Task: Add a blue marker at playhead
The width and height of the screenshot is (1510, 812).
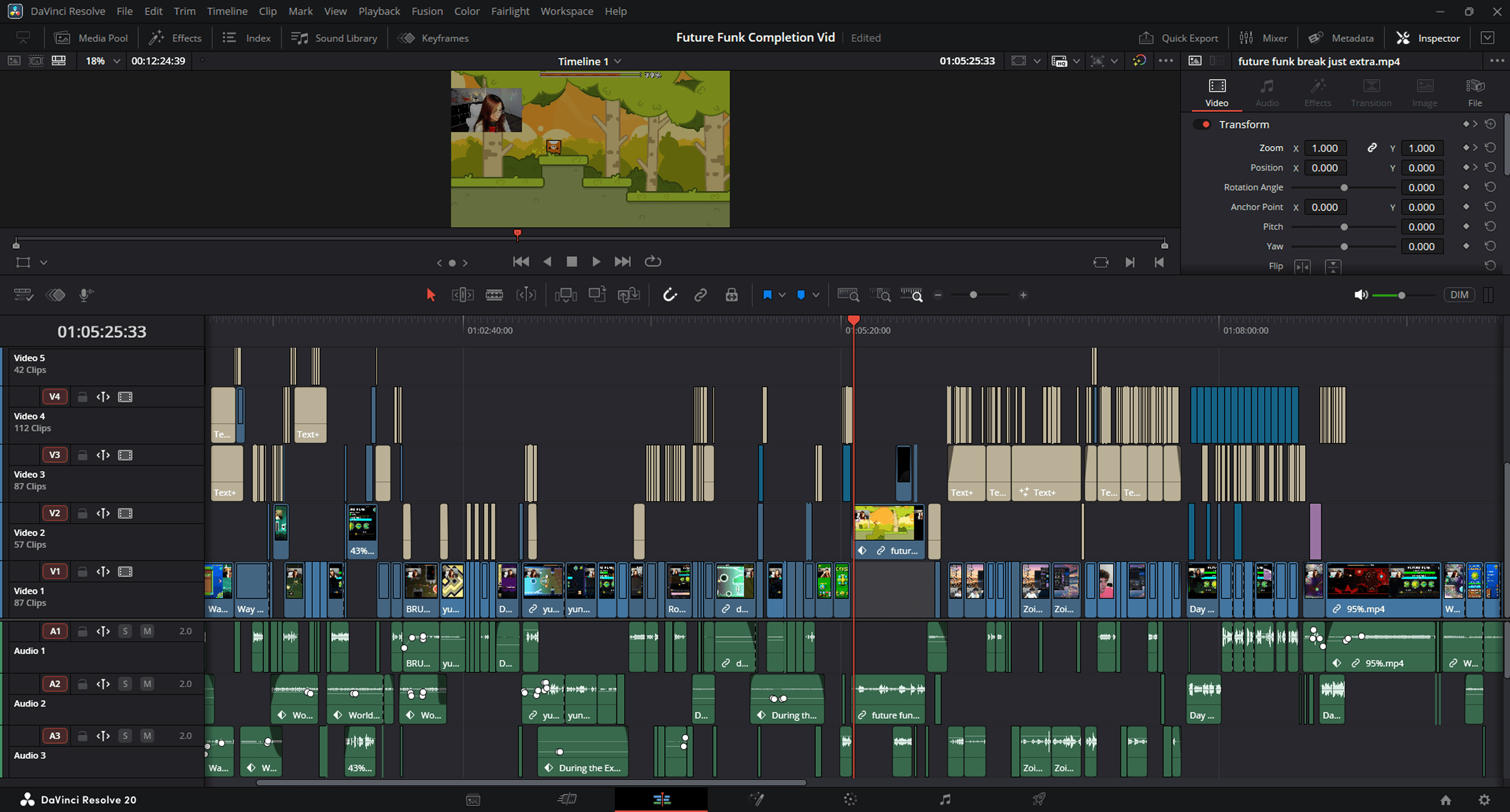Action: (801, 295)
